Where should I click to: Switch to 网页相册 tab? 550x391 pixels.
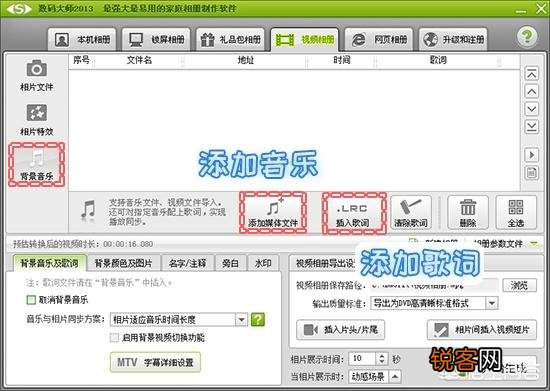click(379, 40)
